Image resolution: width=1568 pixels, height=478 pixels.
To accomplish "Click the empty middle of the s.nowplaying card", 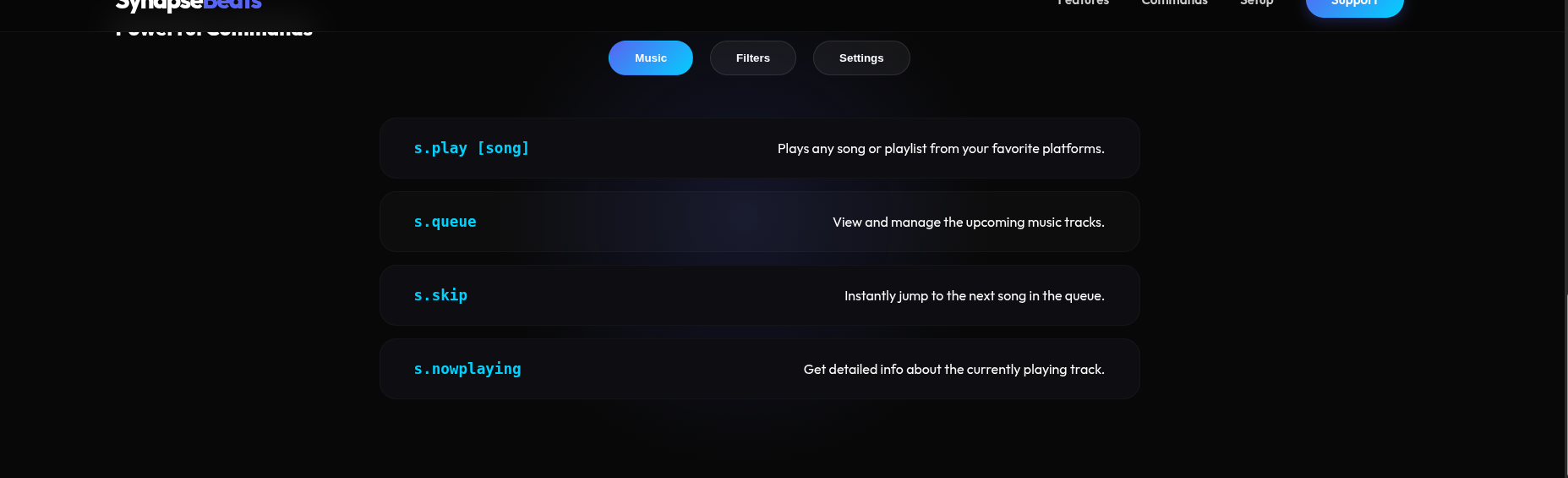I will point(659,369).
